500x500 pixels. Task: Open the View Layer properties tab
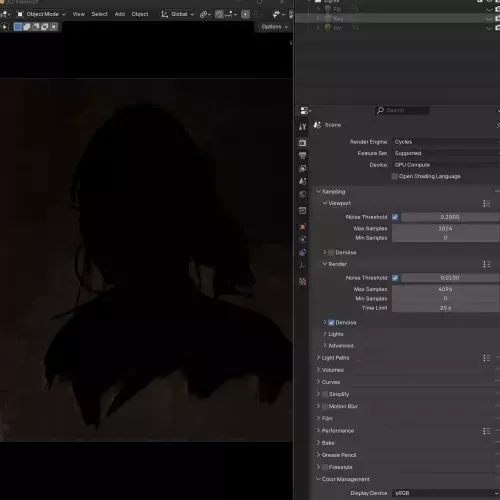pos(302,168)
